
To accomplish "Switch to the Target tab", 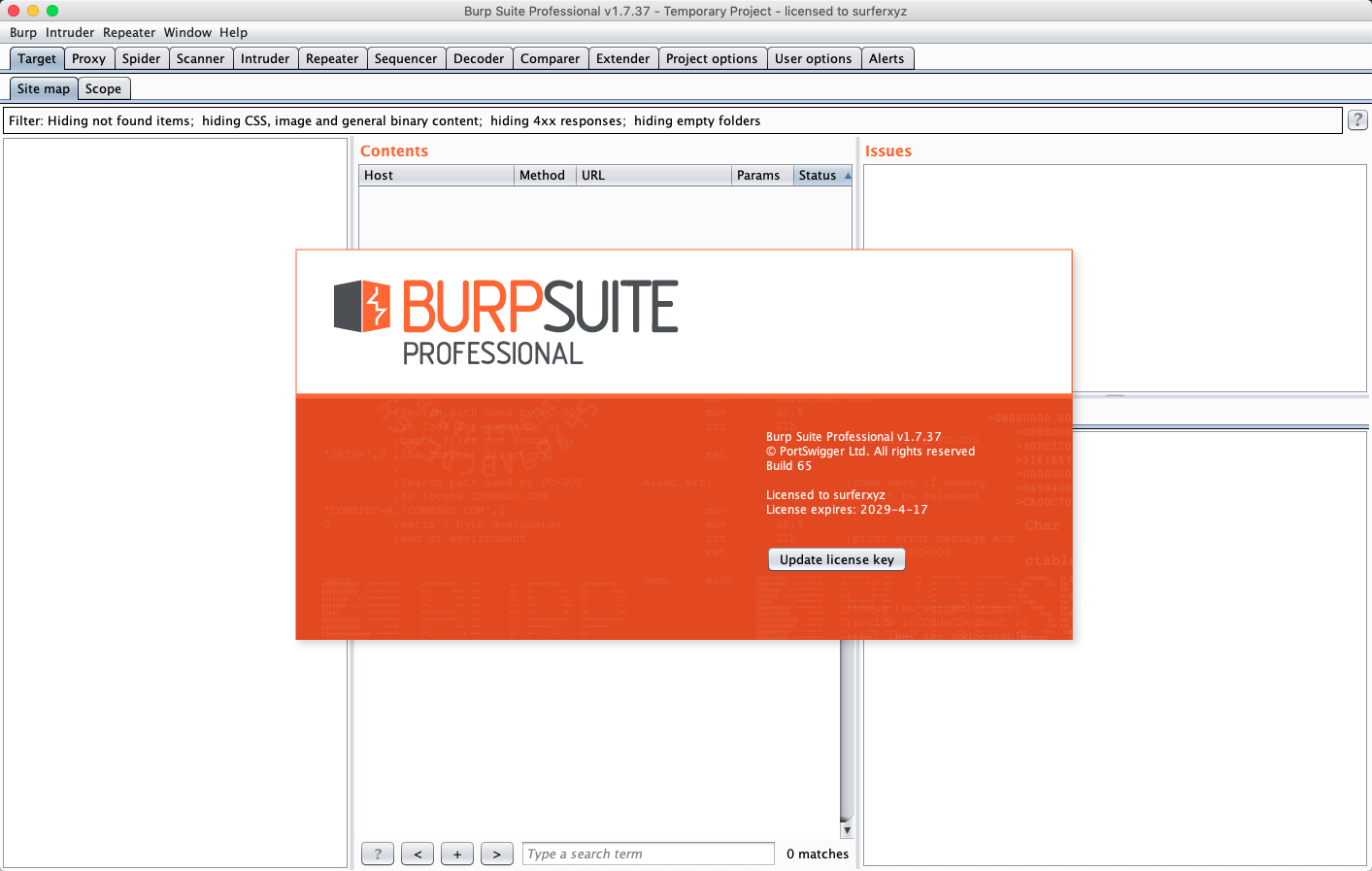I will coord(37,58).
